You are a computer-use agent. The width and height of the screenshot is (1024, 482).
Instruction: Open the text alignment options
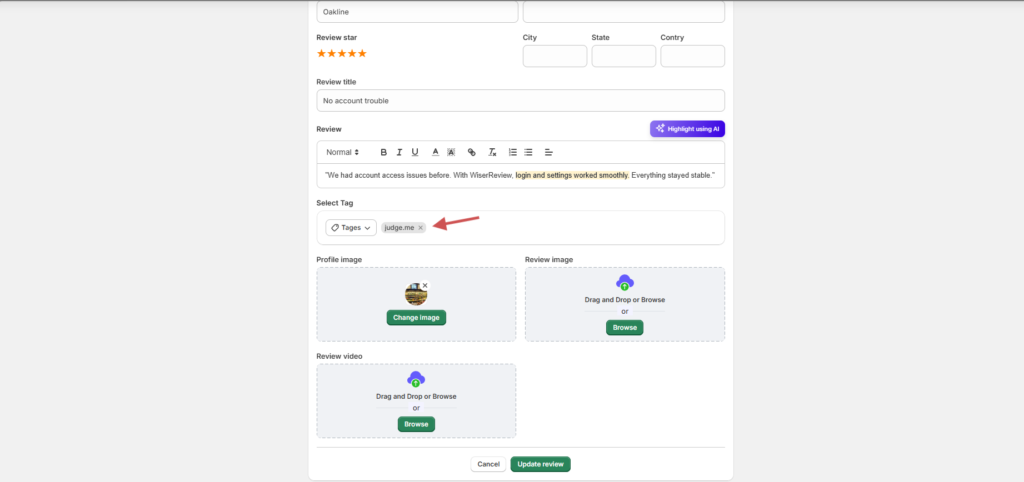point(548,152)
